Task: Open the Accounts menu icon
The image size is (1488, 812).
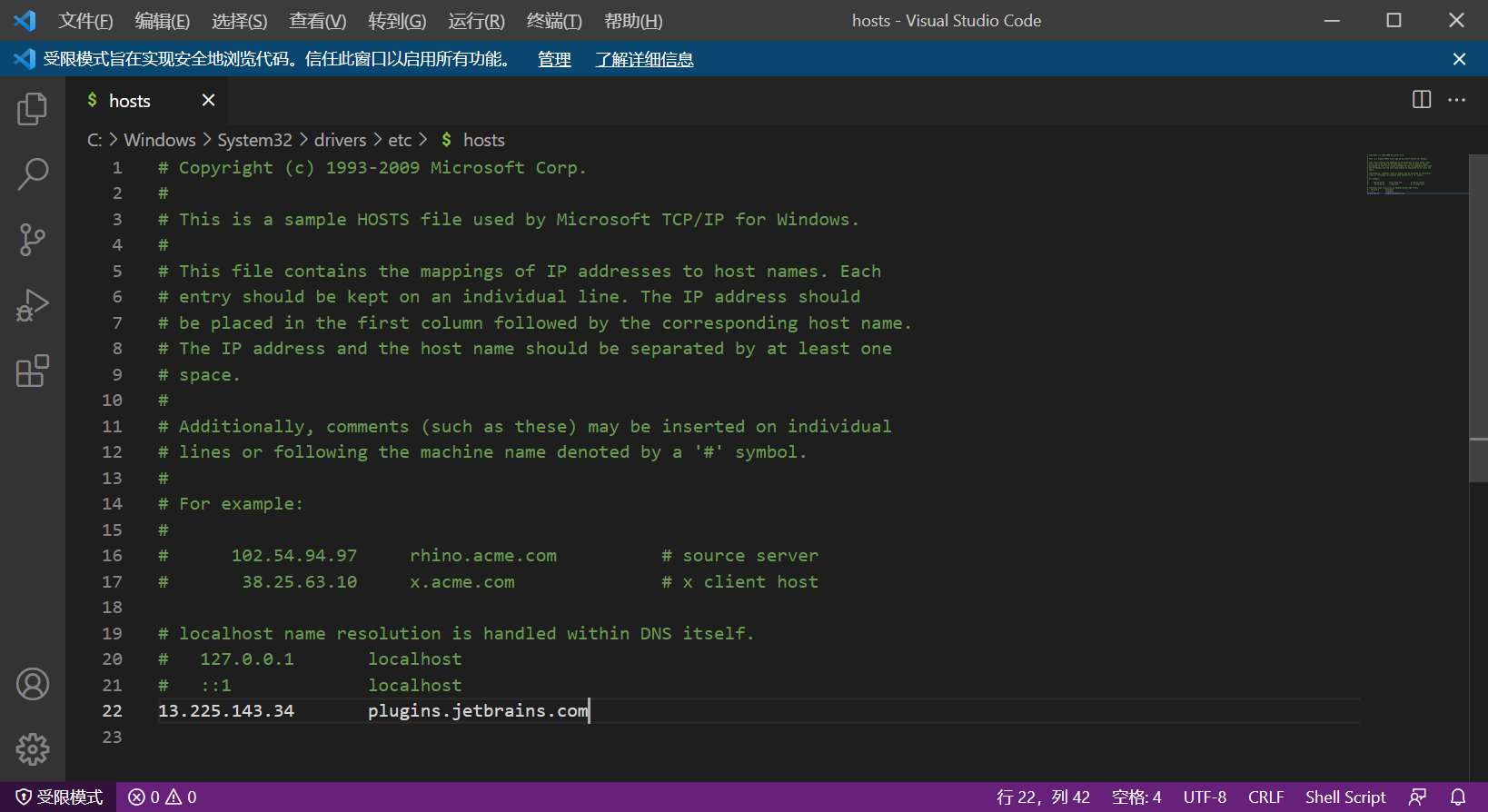Action: click(x=32, y=684)
